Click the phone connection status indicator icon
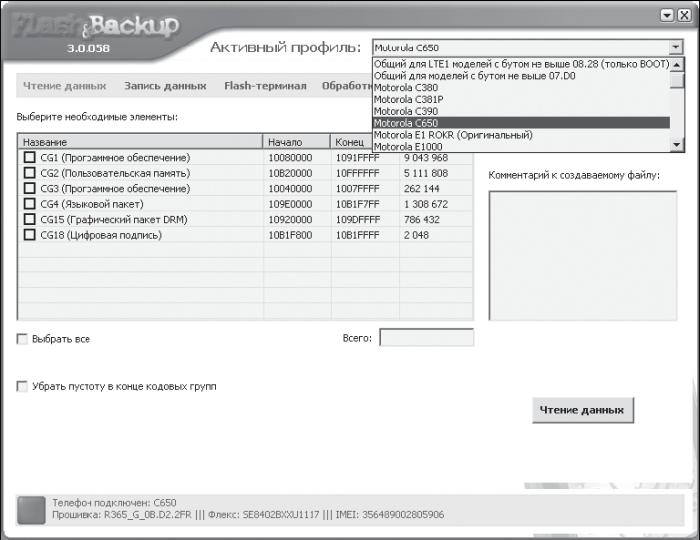Image resolution: width=700 pixels, height=540 pixels. coord(31,510)
